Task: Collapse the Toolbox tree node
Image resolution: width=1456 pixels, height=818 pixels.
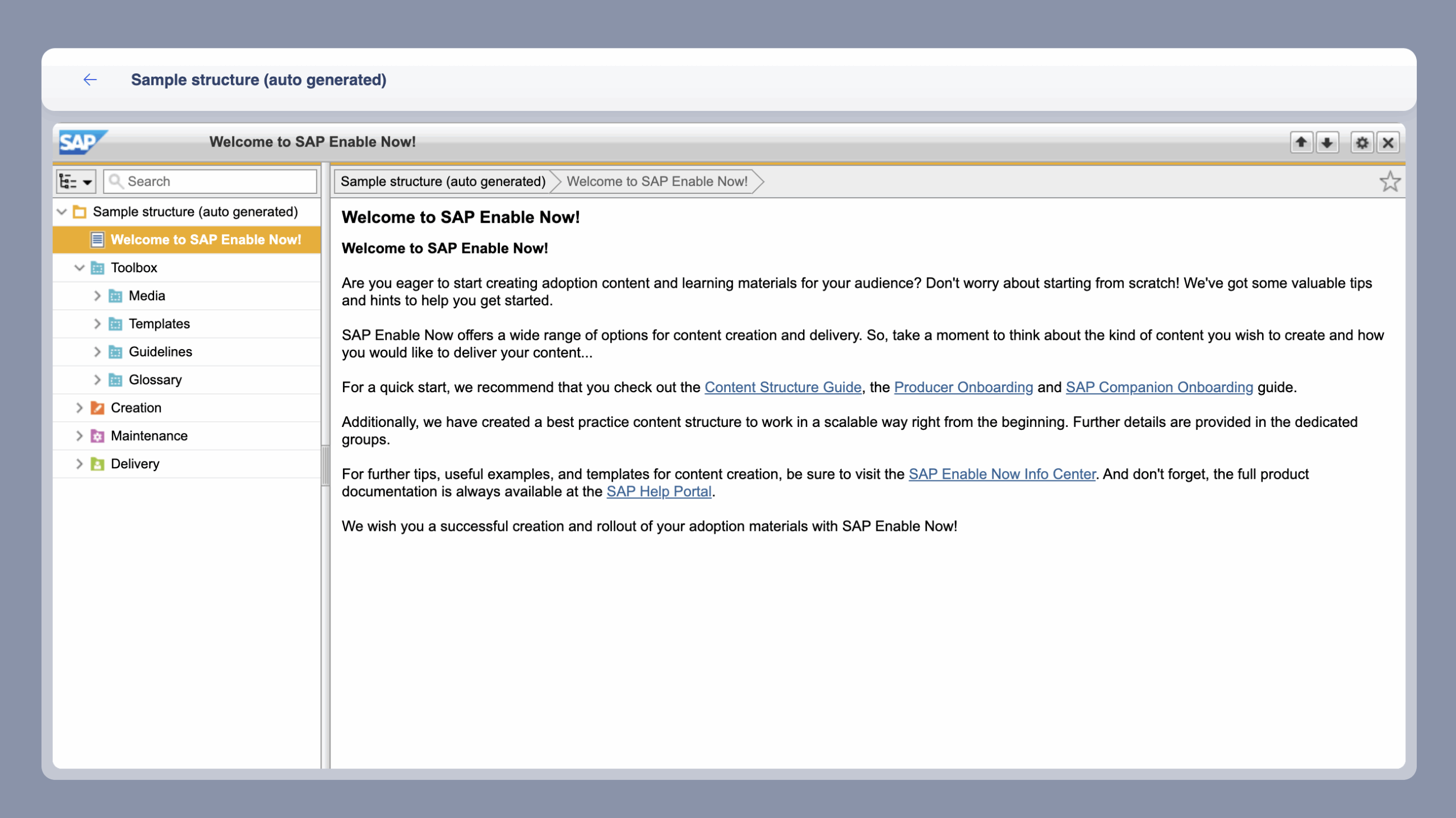Action: tap(79, 268)
